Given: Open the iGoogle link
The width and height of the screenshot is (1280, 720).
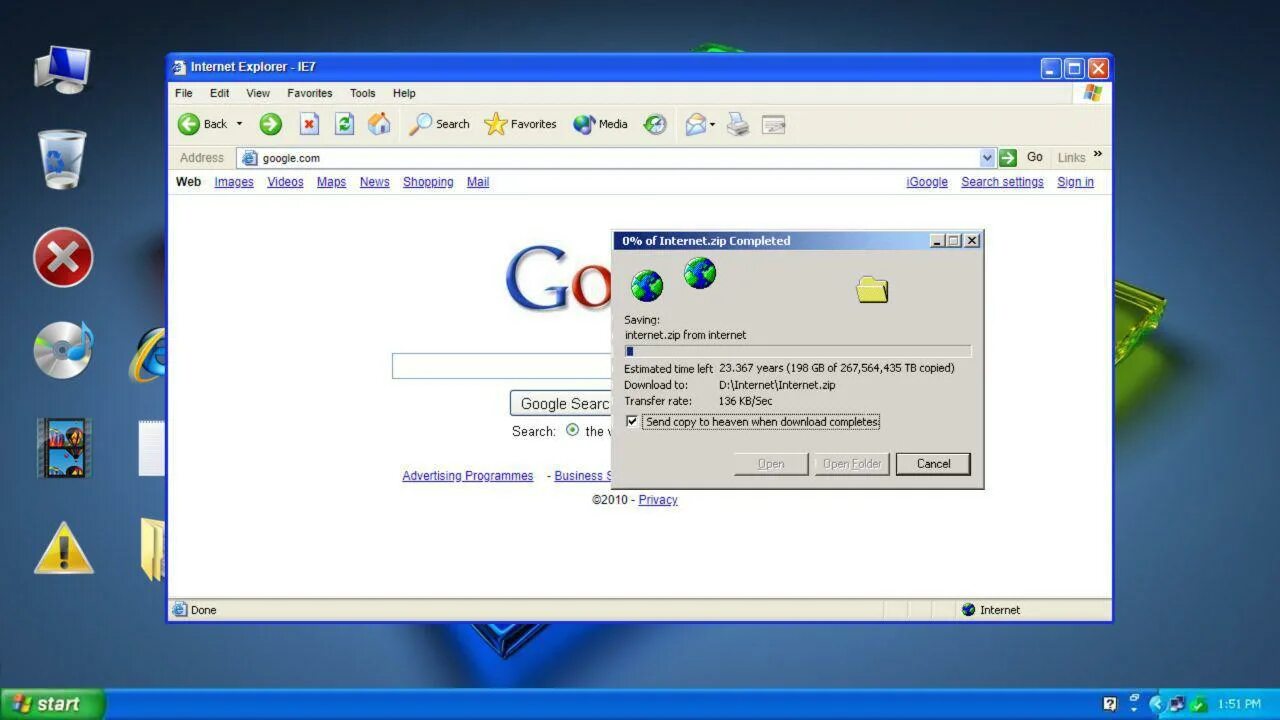Looking at the screenshot, I should click(927, 182).
